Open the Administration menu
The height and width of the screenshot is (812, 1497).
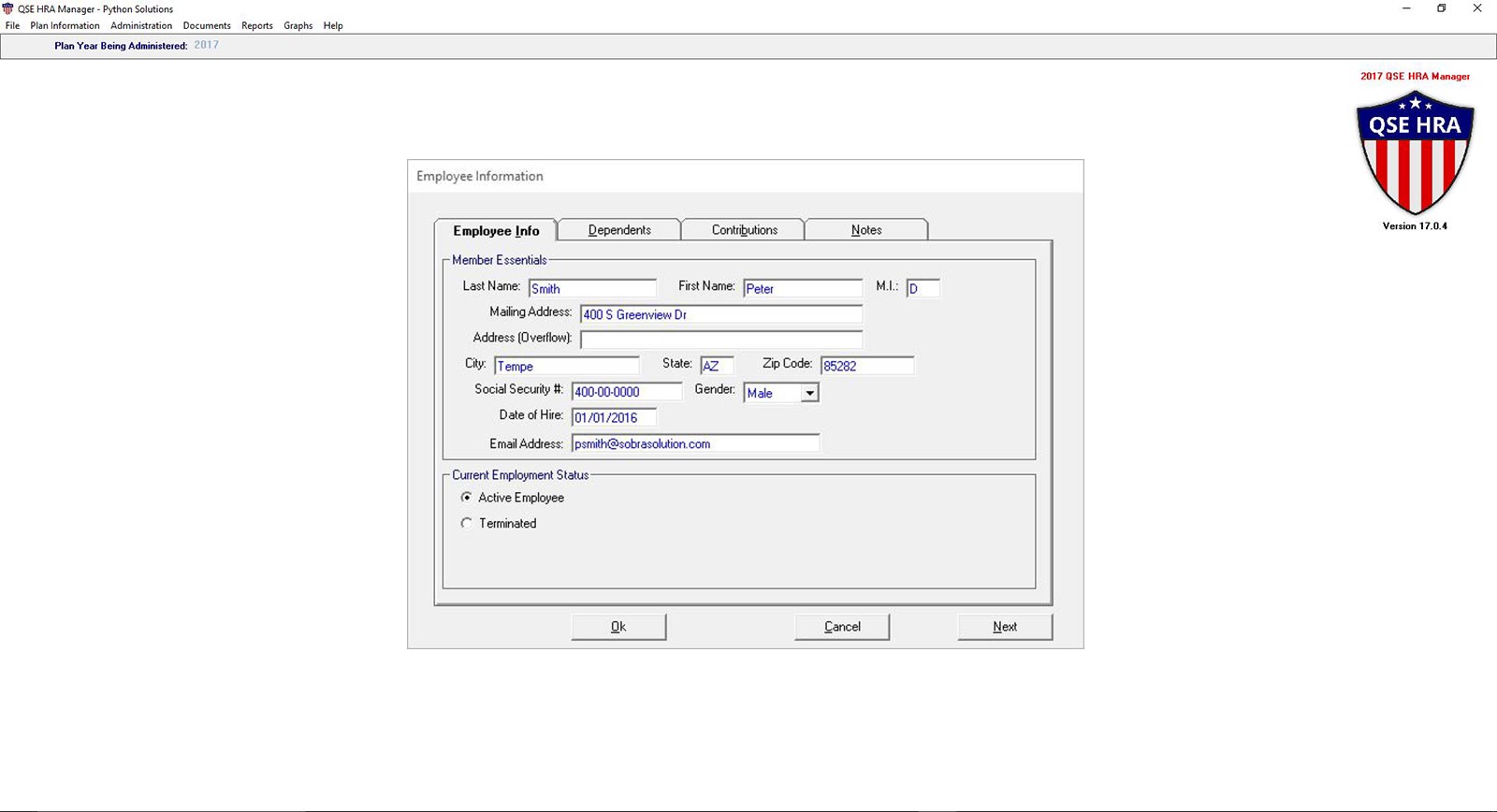point(141,25)
